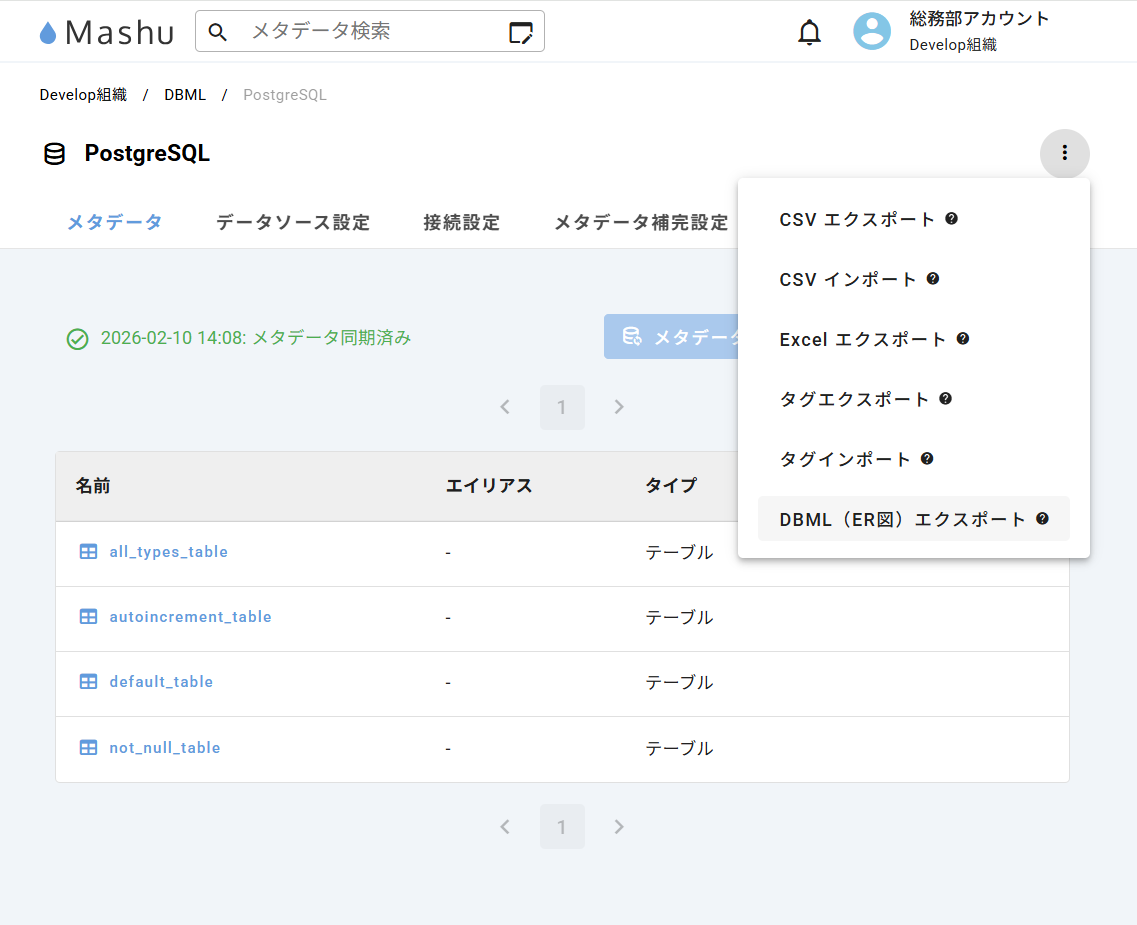Select DBML（ER図）エクスポート menu item
This screenshot has height=925, width=1137.
[902, 519]
